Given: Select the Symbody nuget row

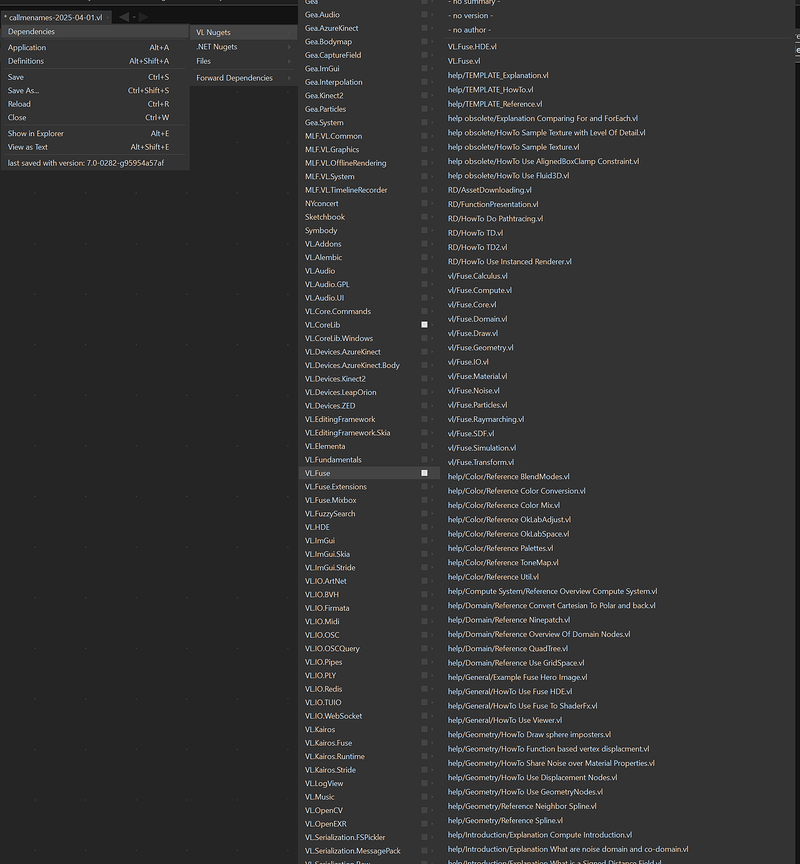Looking at the screenshot, I should (369, 230).
